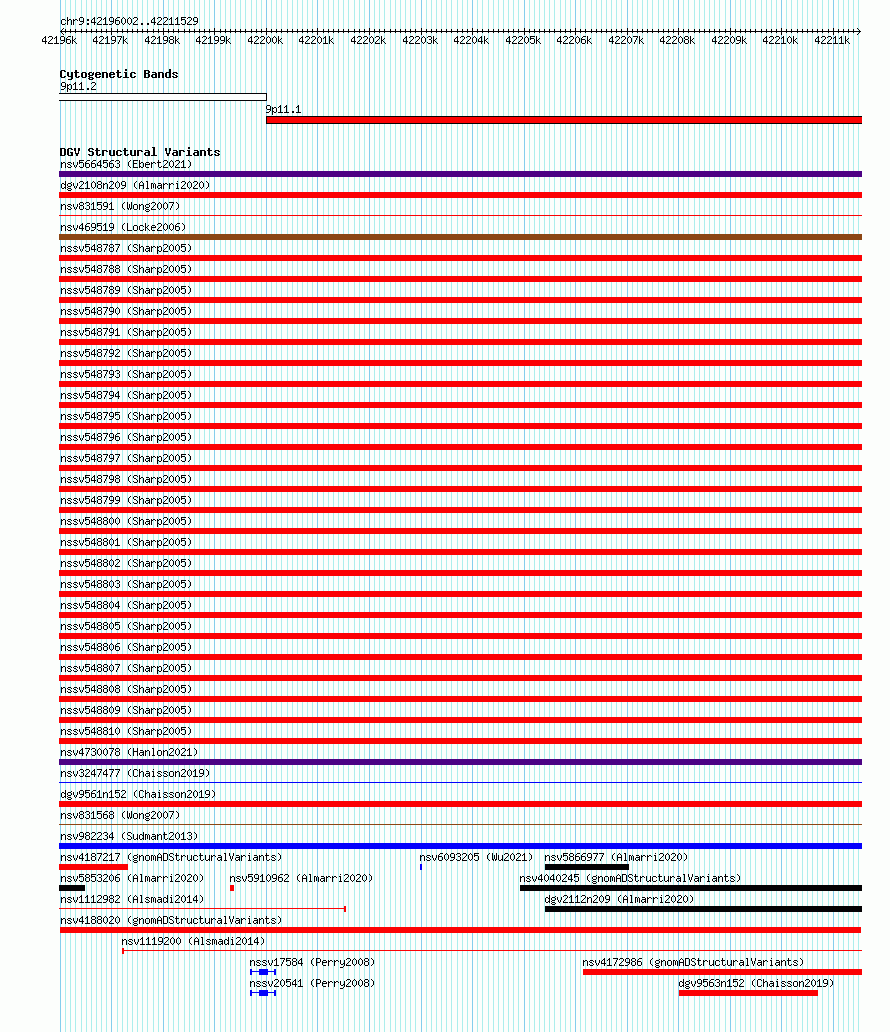Click the 9p11.2 cytogenetic band outline
Image resolution: width=890 pixels, height=1032 pixels.
coord(163,97)
